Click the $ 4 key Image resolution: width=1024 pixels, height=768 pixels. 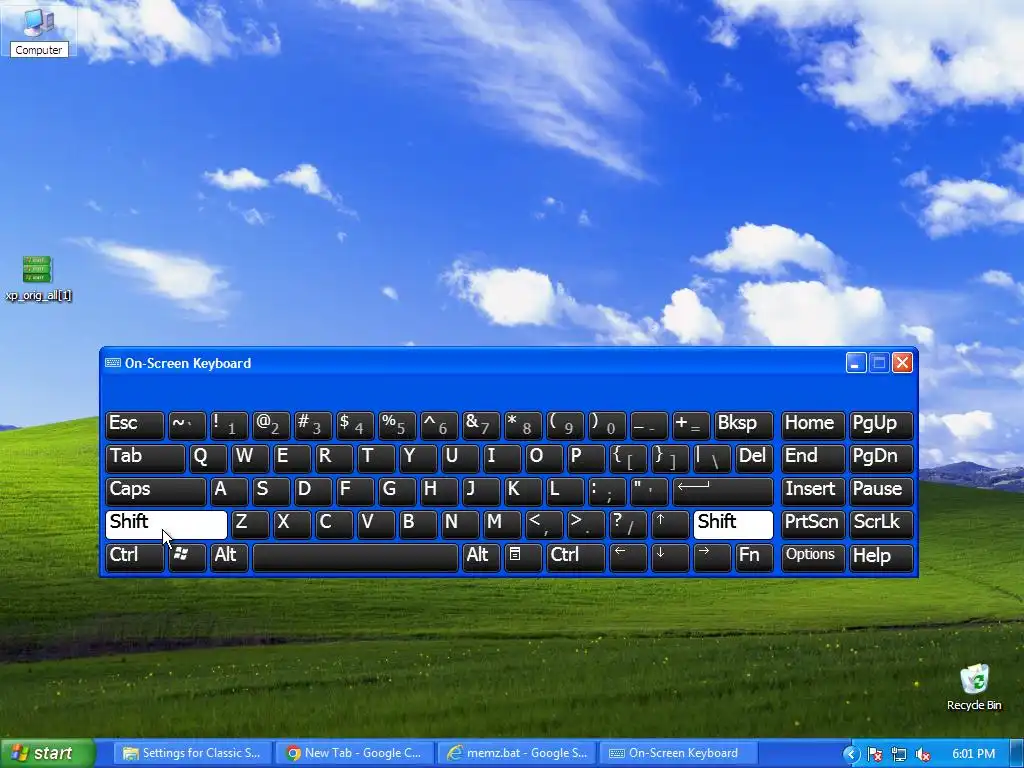(355, 425)
